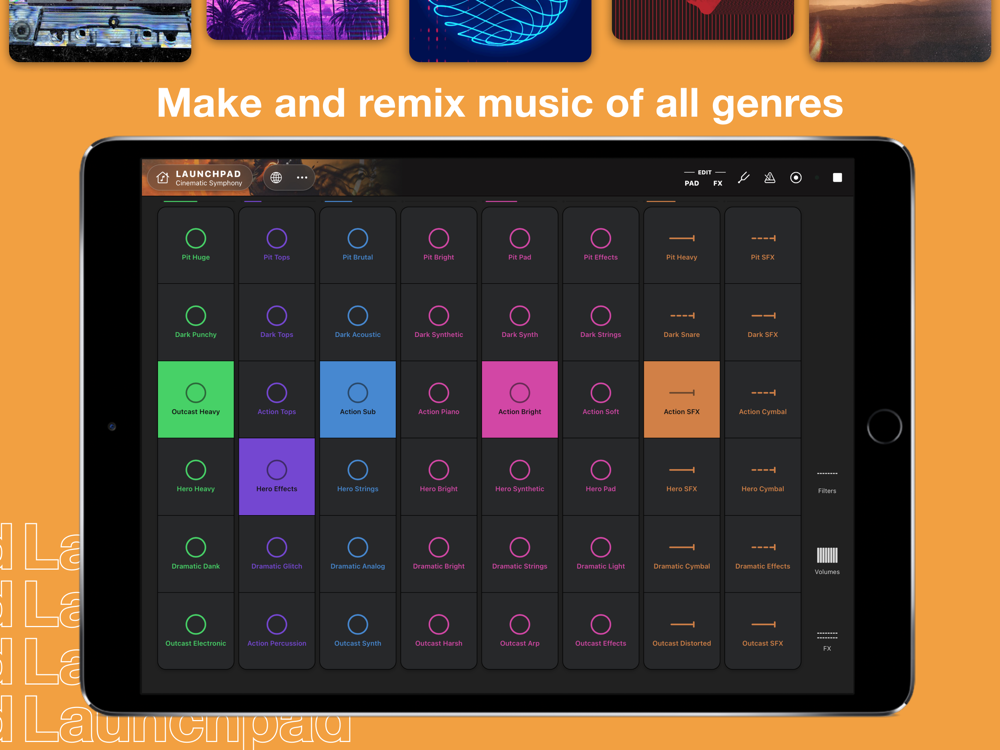The height and width of the screenshot is (750, 1000).
Task: Launch the Outcast Effects pad
Action: pyautogui.click(x=601, y=631)
